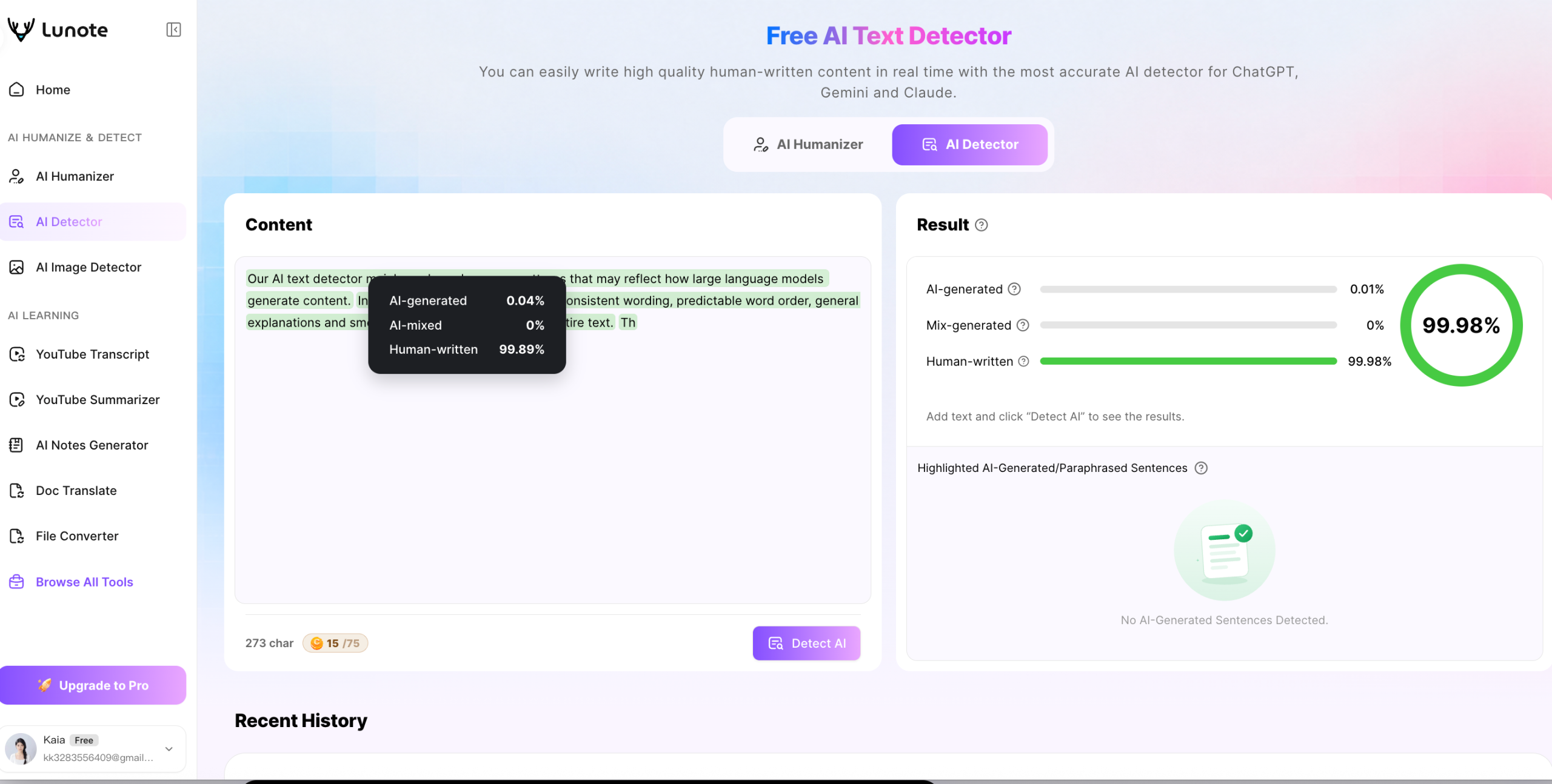This screenshot has height=784, width=1552.
Task: Click 'No AI-Generated Sentences Detected.' text
Action: 1224,620
